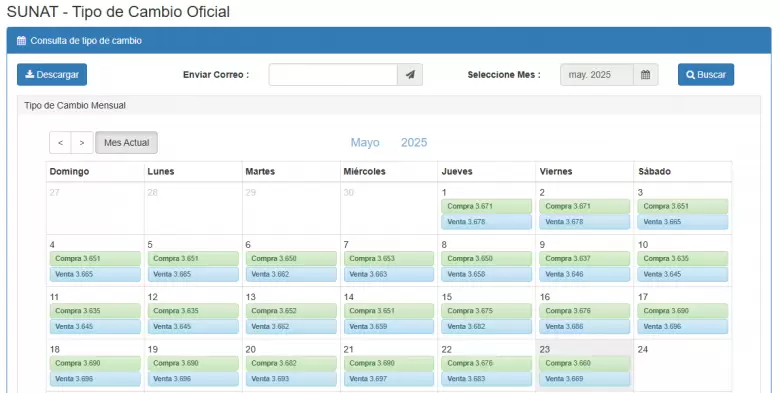
Task: Select Compra 3.671 on May 2
Action: (585, 206)
